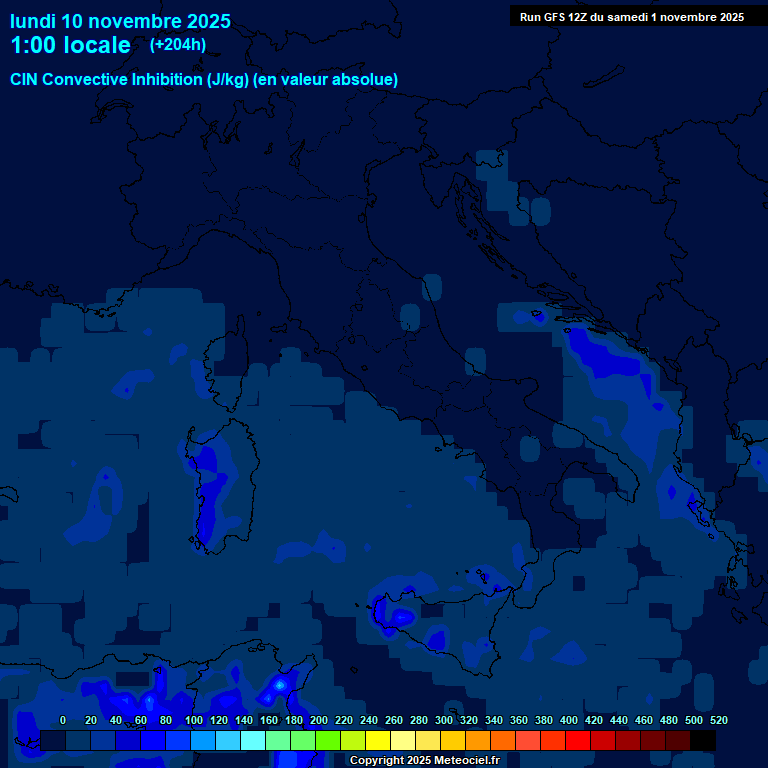The height and width of the screenshot is (768, 768).
Task: Select the light cyan swatch after 140
Action: [x=253, y=741]
